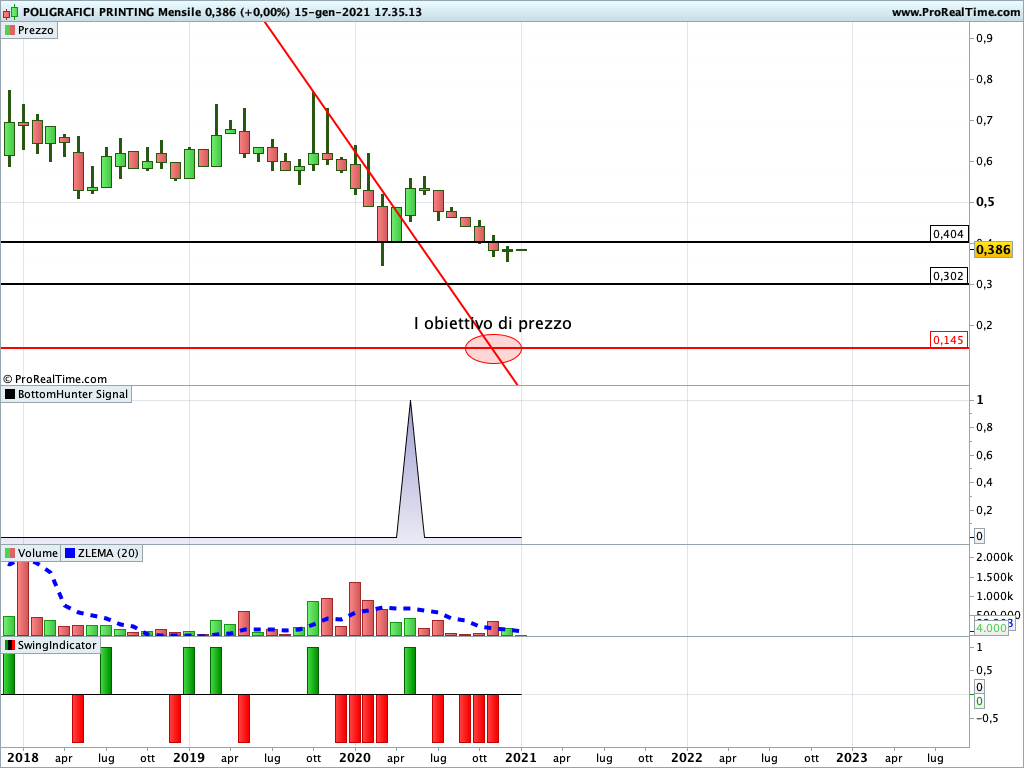This screenshot has width=1024, height=768.
Task: Click the 1.000k value on the volume axis
Action: (x=995, y=596)
